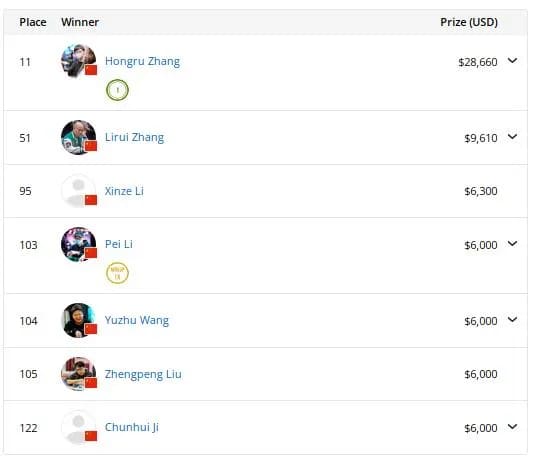Expand the $28,660 prize row details
Screen dimensions: 533x463
512,61
